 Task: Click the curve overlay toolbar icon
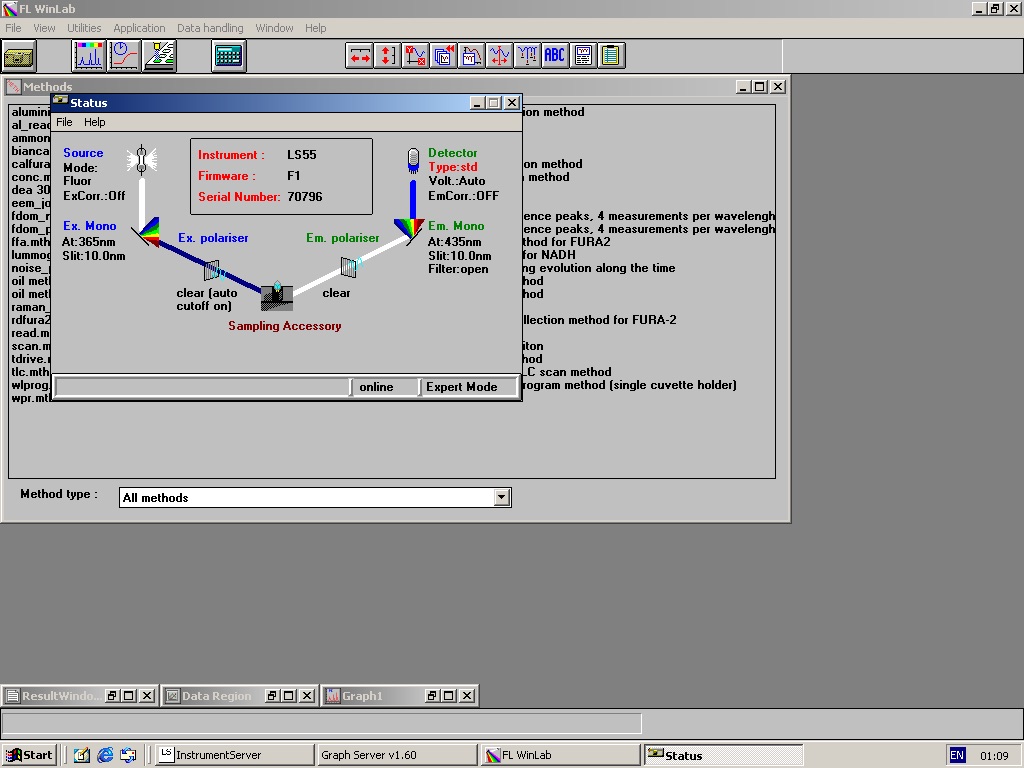click(x=472, y=56)
